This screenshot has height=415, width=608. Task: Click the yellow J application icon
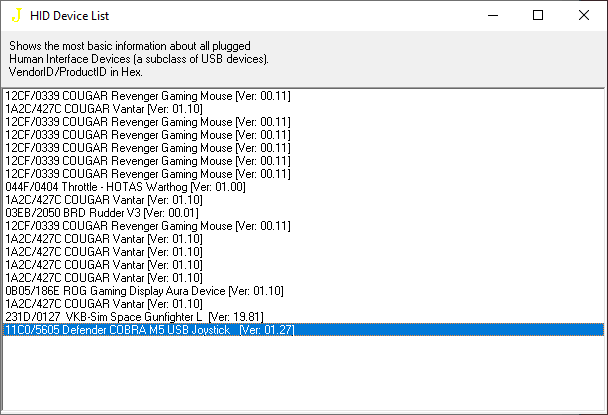[x=16, y=16]
